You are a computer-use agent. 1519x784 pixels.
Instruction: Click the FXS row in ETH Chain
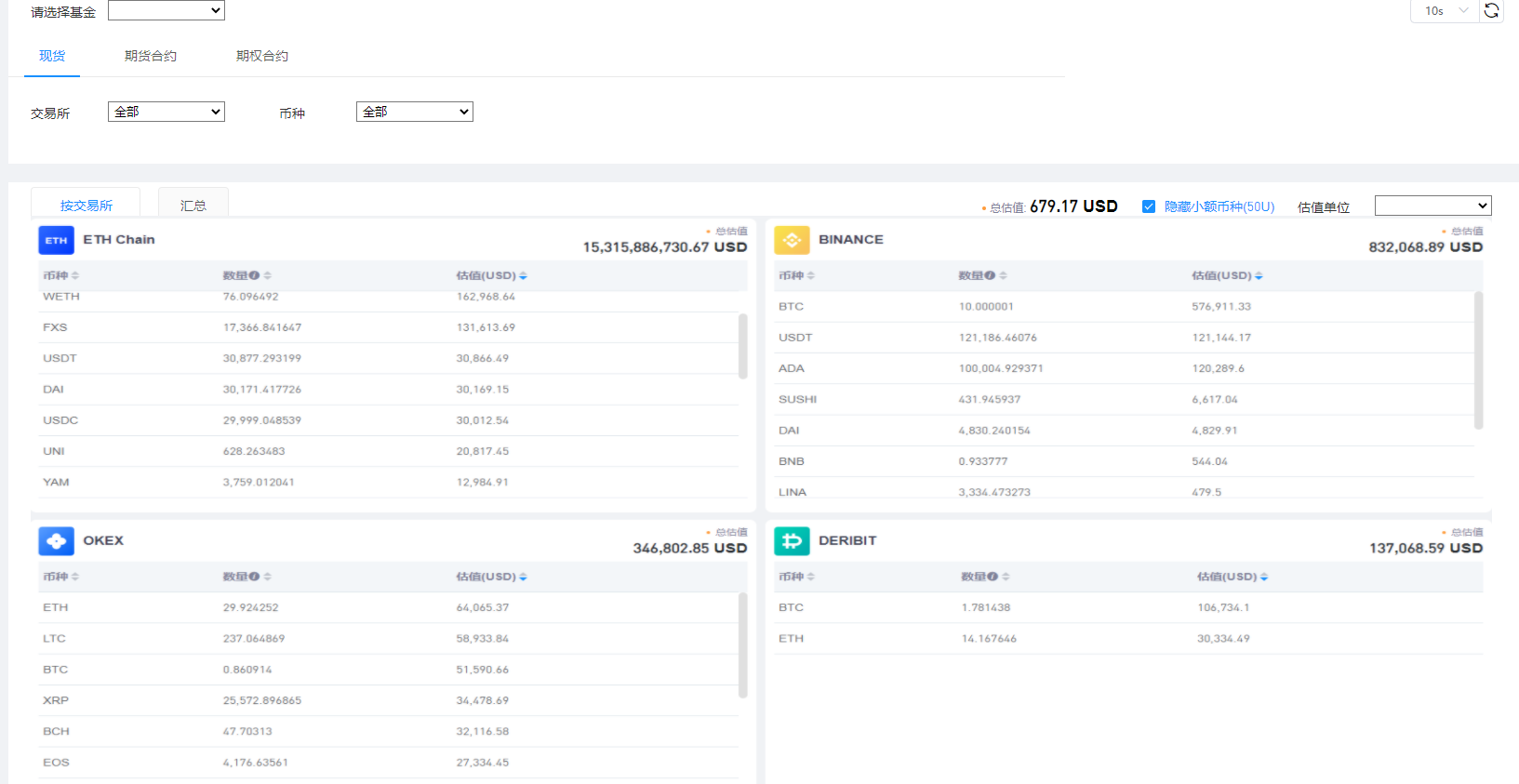click(389, 327)
